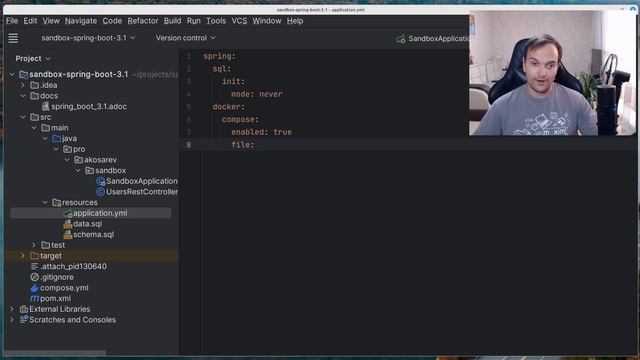Click the target folder icon

[35, 256]
